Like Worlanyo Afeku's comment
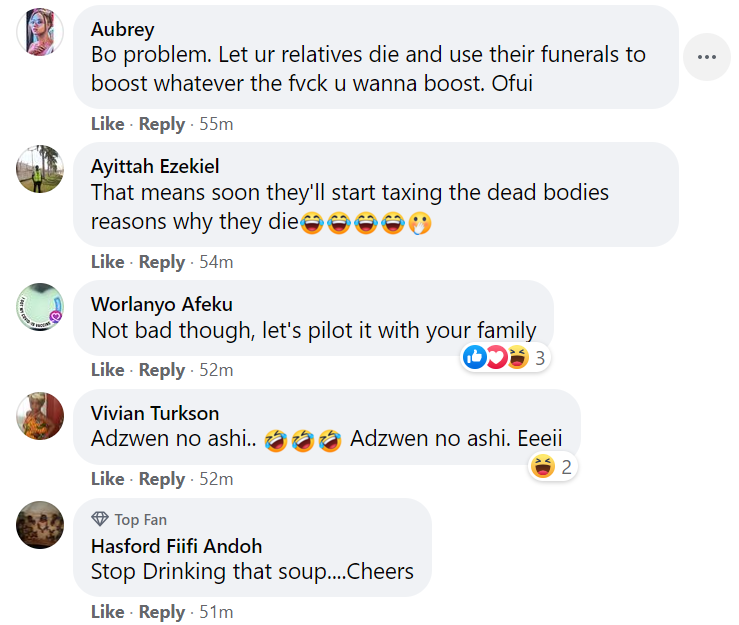 click(x=107, y=370)
